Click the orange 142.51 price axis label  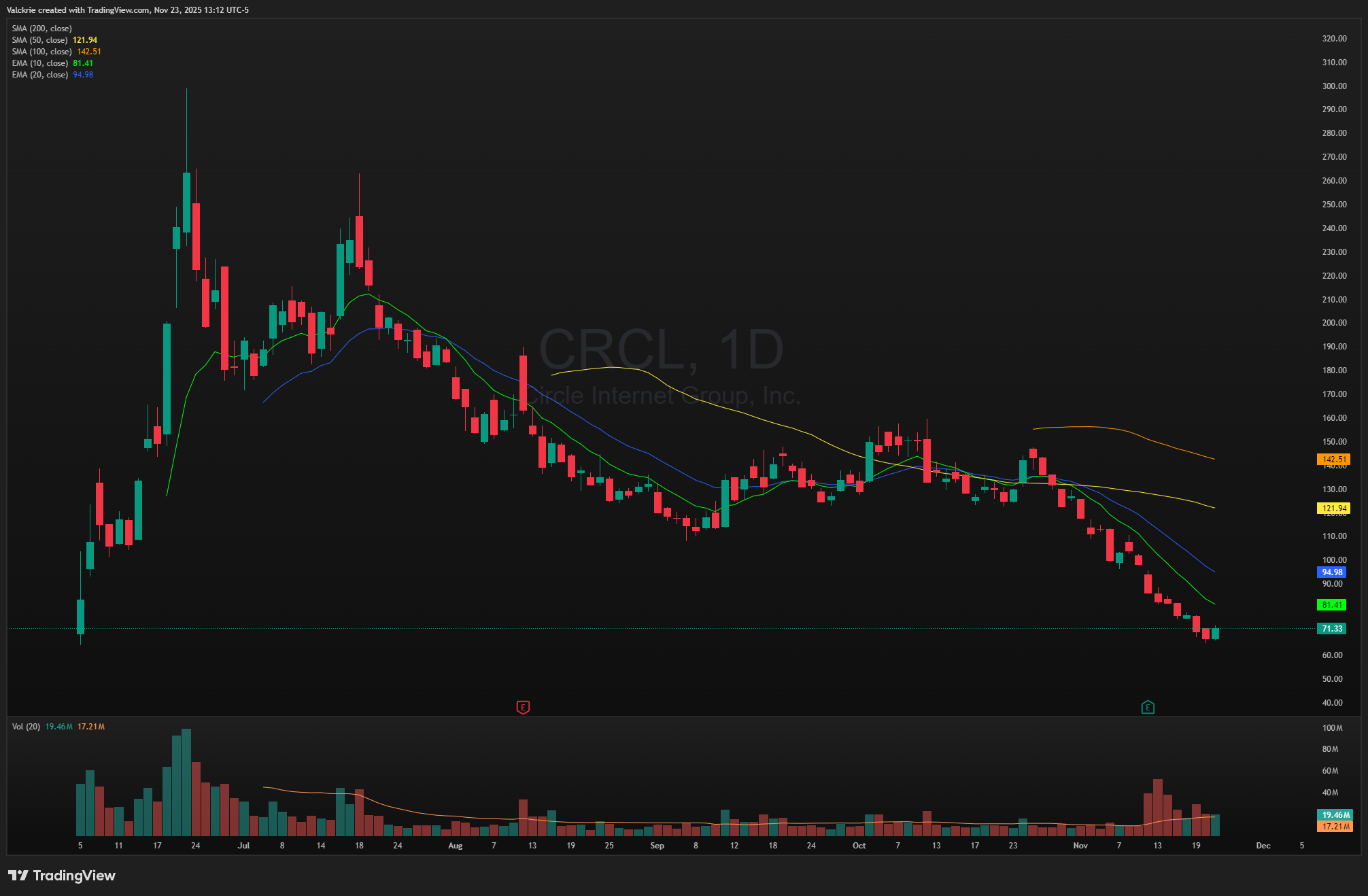(1334, 460)
